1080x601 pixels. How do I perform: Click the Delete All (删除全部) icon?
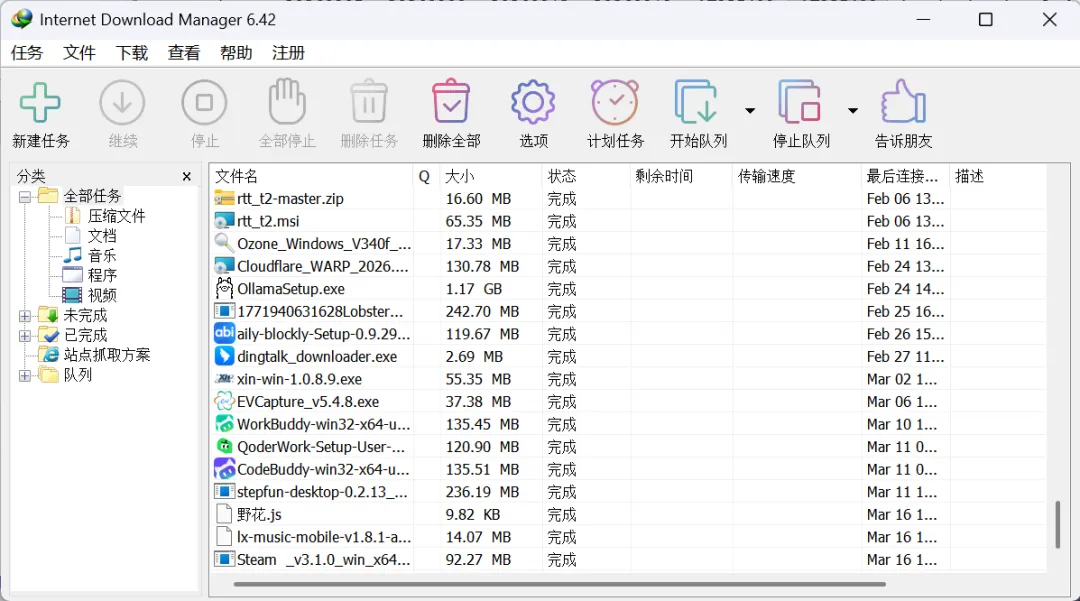[x=451, y=101]
